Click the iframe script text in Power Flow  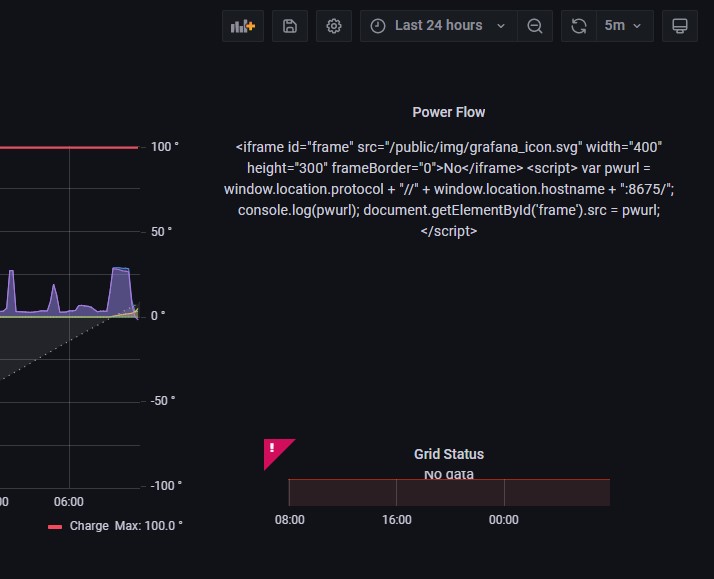click(449, 189)
